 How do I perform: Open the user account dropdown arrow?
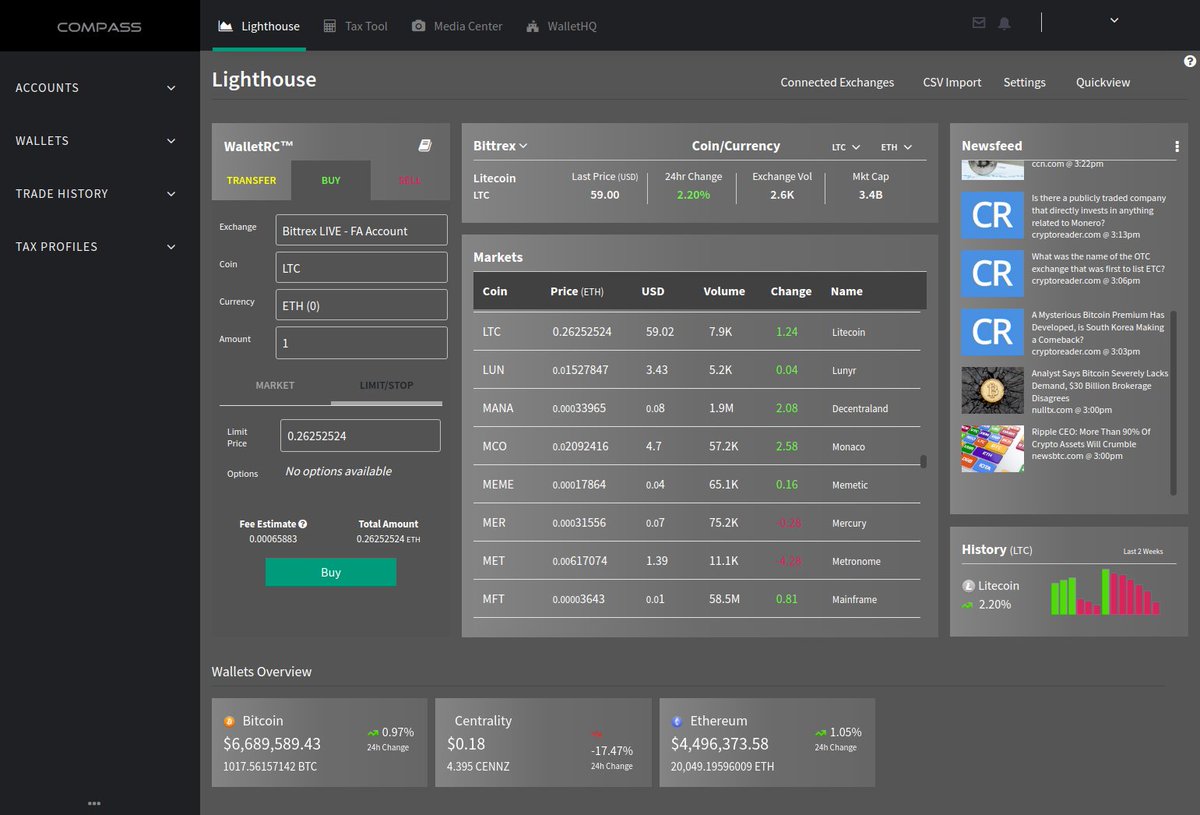[1115, 20]
